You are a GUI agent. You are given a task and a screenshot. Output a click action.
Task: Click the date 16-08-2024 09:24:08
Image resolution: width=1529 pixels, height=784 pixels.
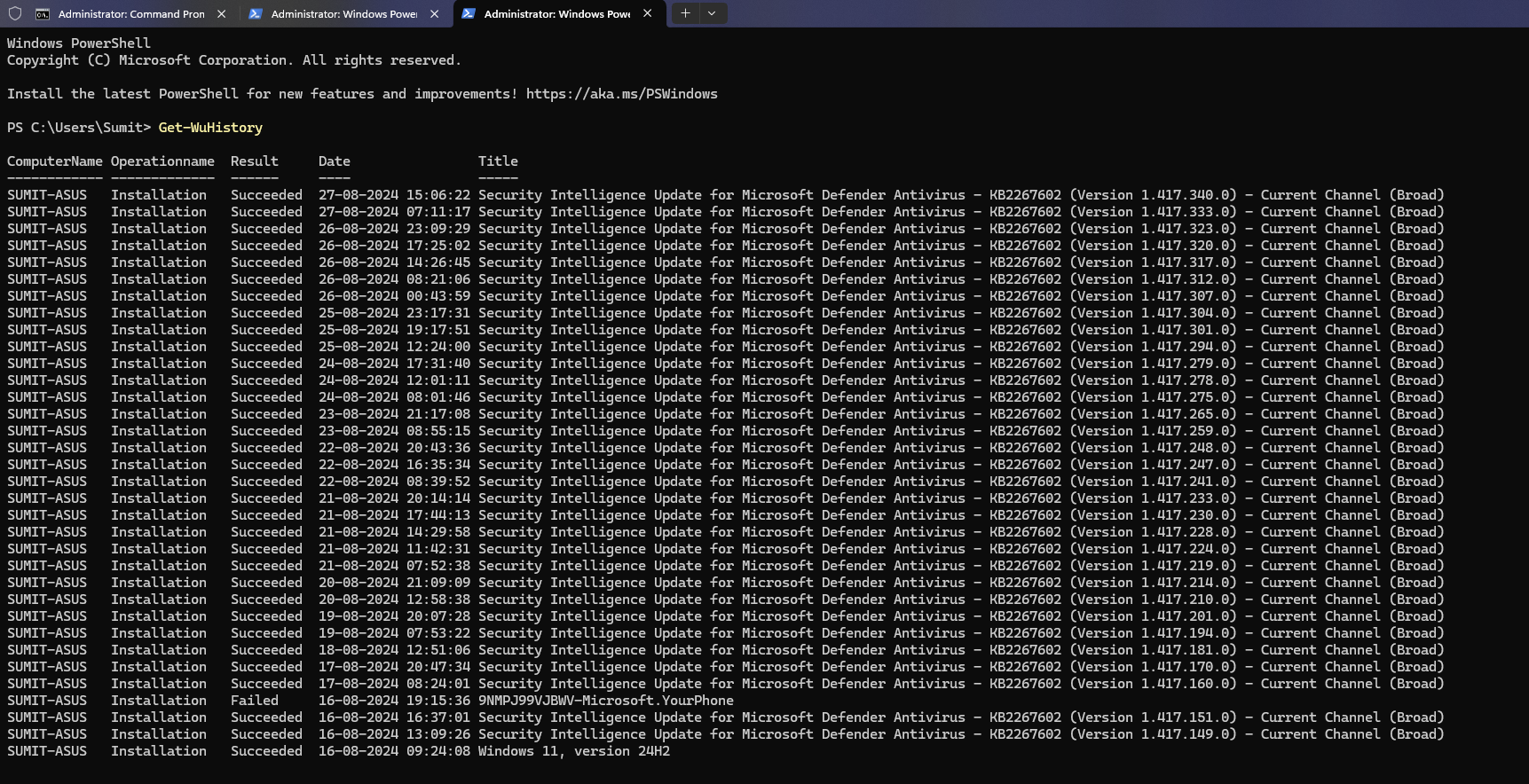[394, 751]
